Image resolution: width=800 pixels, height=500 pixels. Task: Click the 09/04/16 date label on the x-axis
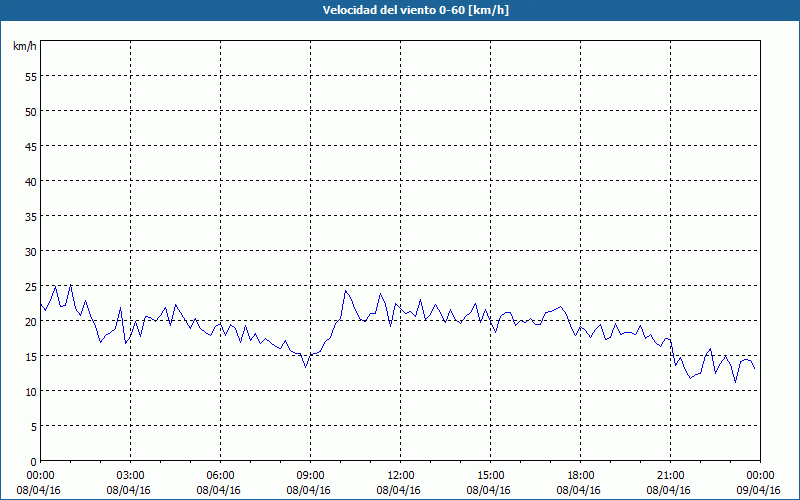[x=758, y=490]
